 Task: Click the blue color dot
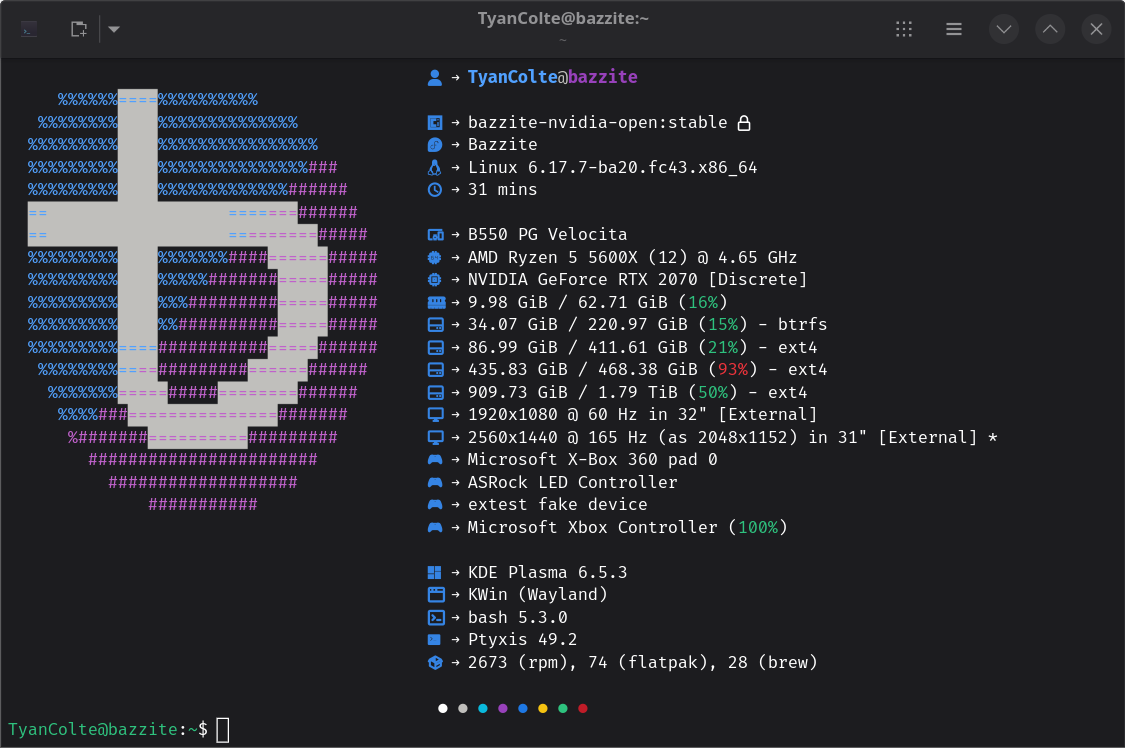[523, 709]
